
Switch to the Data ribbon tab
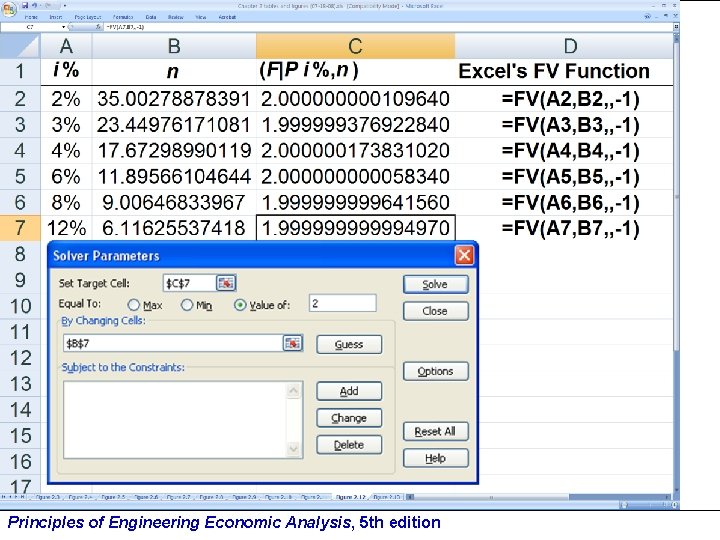tap(151, 17)
